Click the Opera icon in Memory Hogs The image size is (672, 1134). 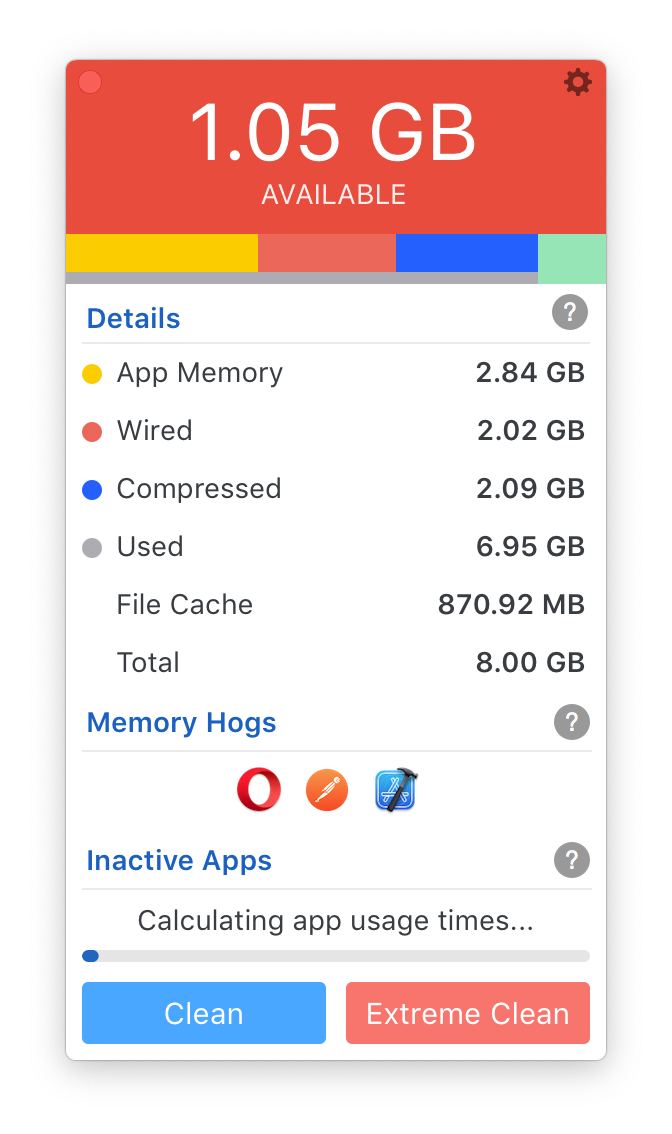pyautogui.click(x=259, y=789)
